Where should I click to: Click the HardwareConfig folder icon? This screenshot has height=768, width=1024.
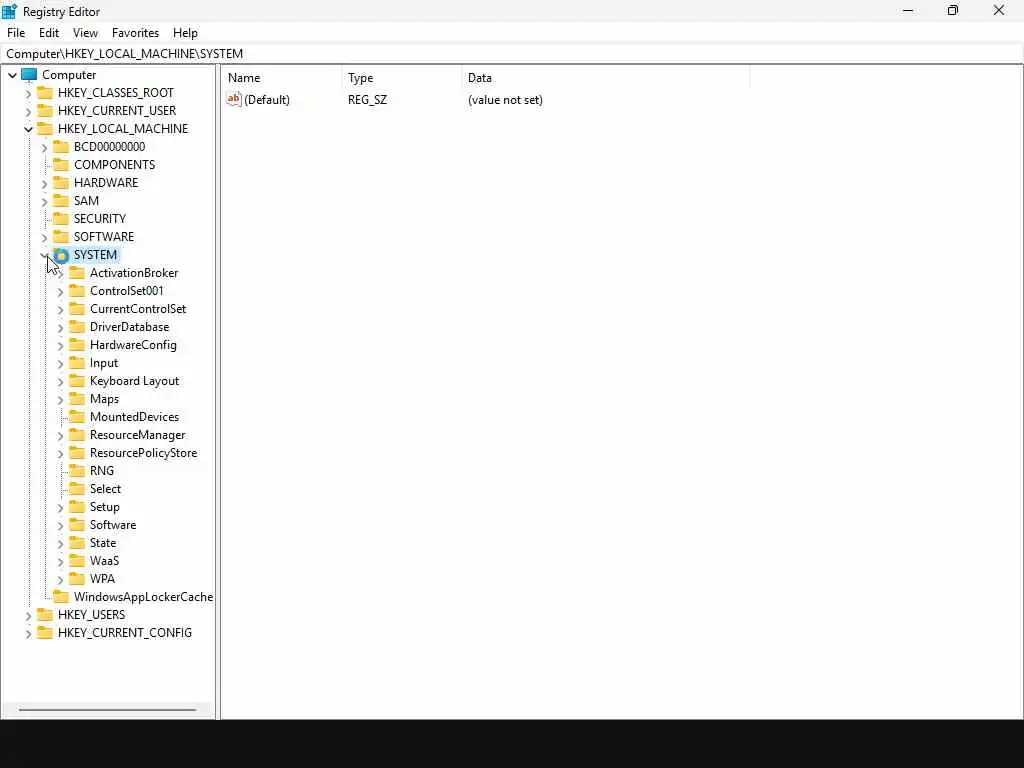click(x=77, y=345)
